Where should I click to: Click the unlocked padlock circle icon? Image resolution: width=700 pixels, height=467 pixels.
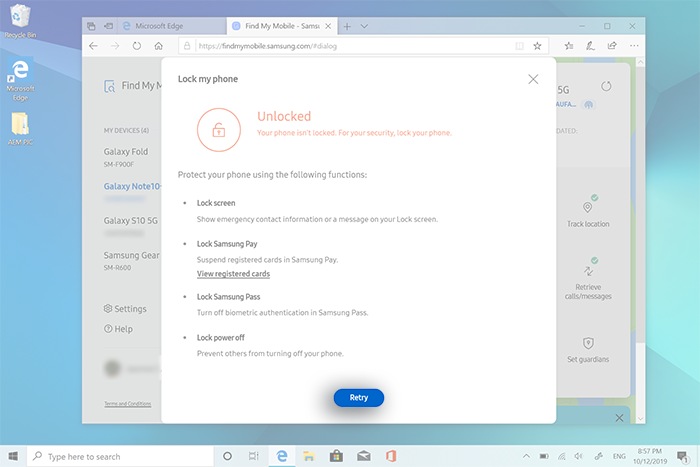coord(219,130)
